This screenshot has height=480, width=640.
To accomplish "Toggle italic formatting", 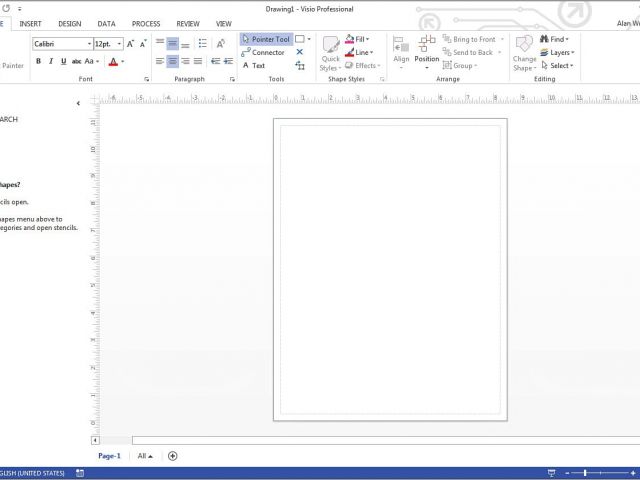I will coord(51,62).
